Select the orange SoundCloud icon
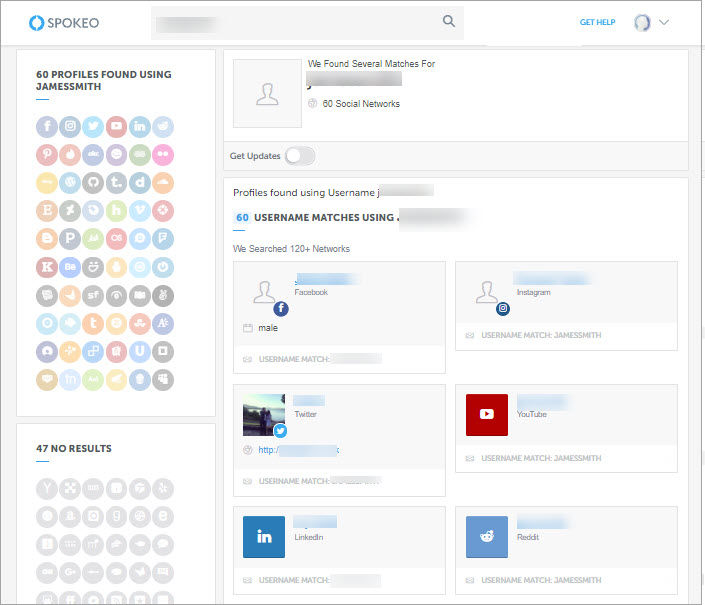This screenshot has height=605, width=705. (163, 182)
